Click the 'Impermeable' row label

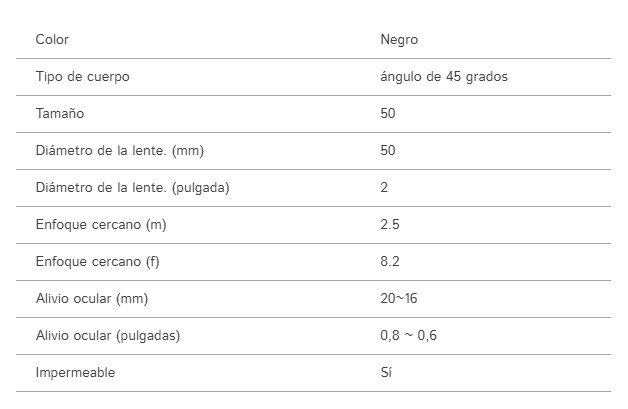click(x=75, y=373)
